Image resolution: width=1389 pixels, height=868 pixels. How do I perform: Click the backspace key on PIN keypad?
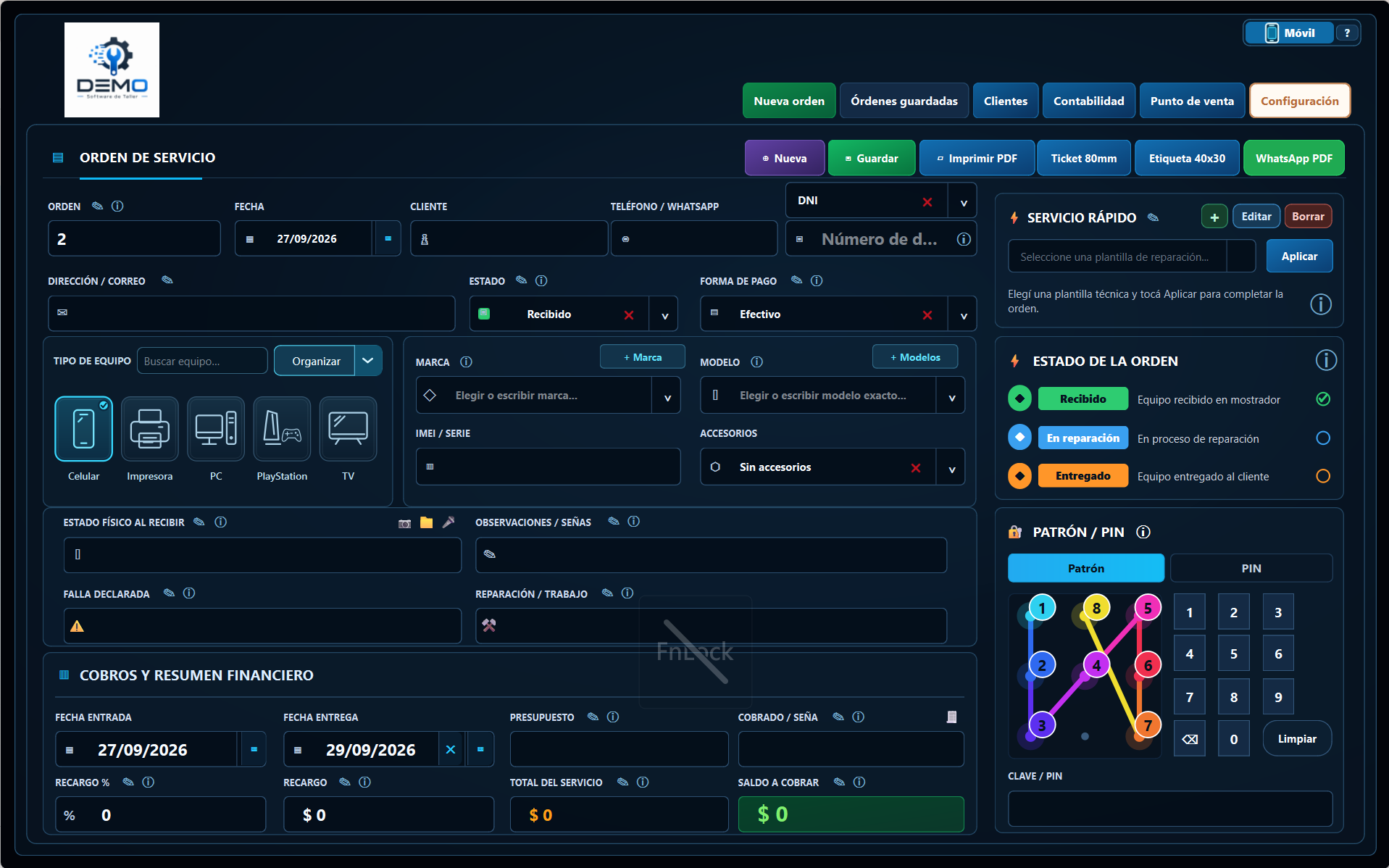1190,739
